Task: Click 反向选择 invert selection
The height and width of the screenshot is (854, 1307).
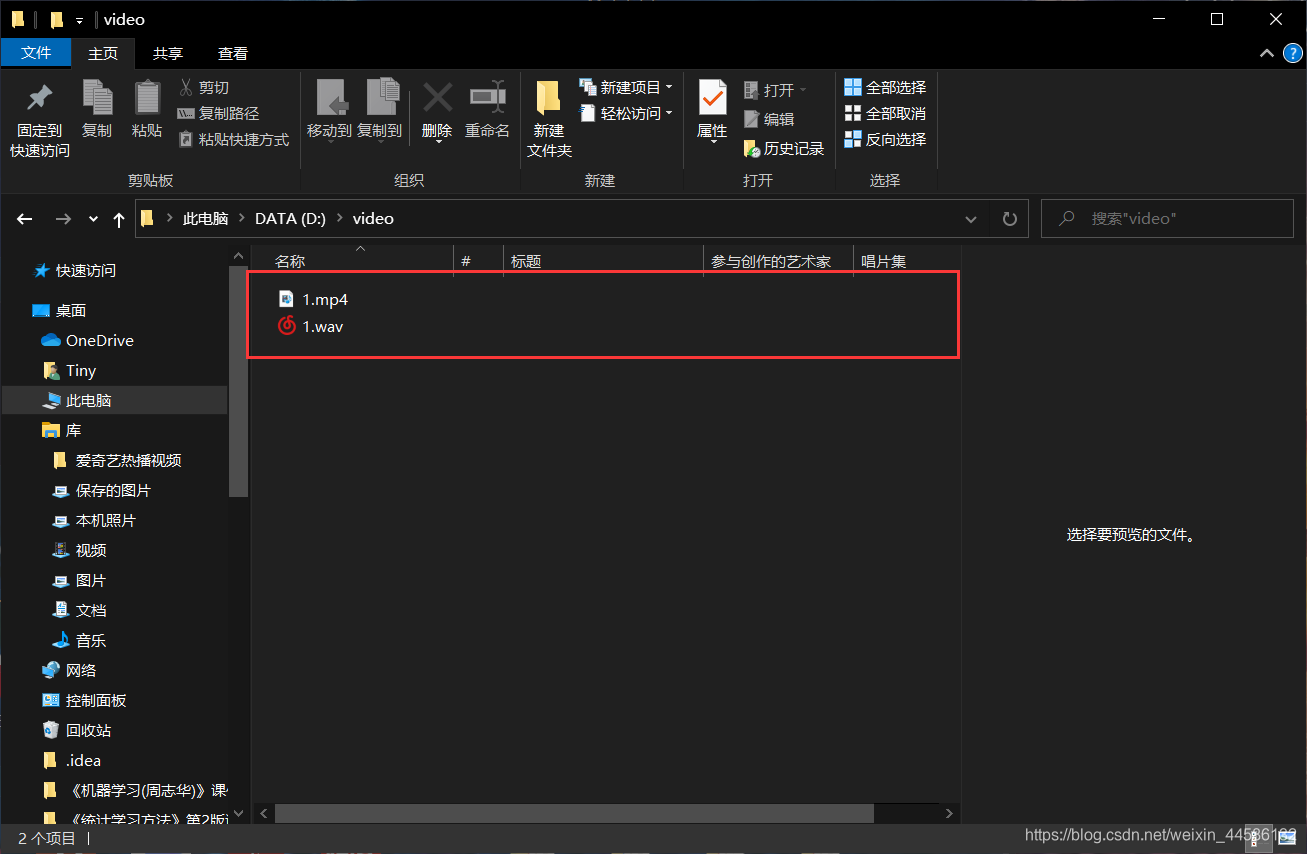Action: 885,140
